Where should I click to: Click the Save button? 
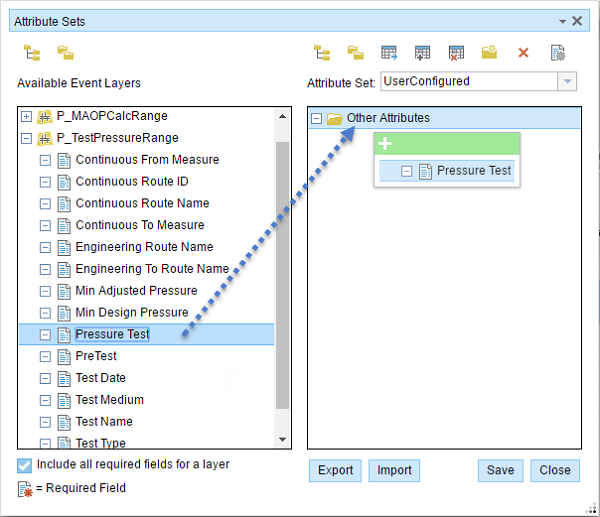click(501, 470)
